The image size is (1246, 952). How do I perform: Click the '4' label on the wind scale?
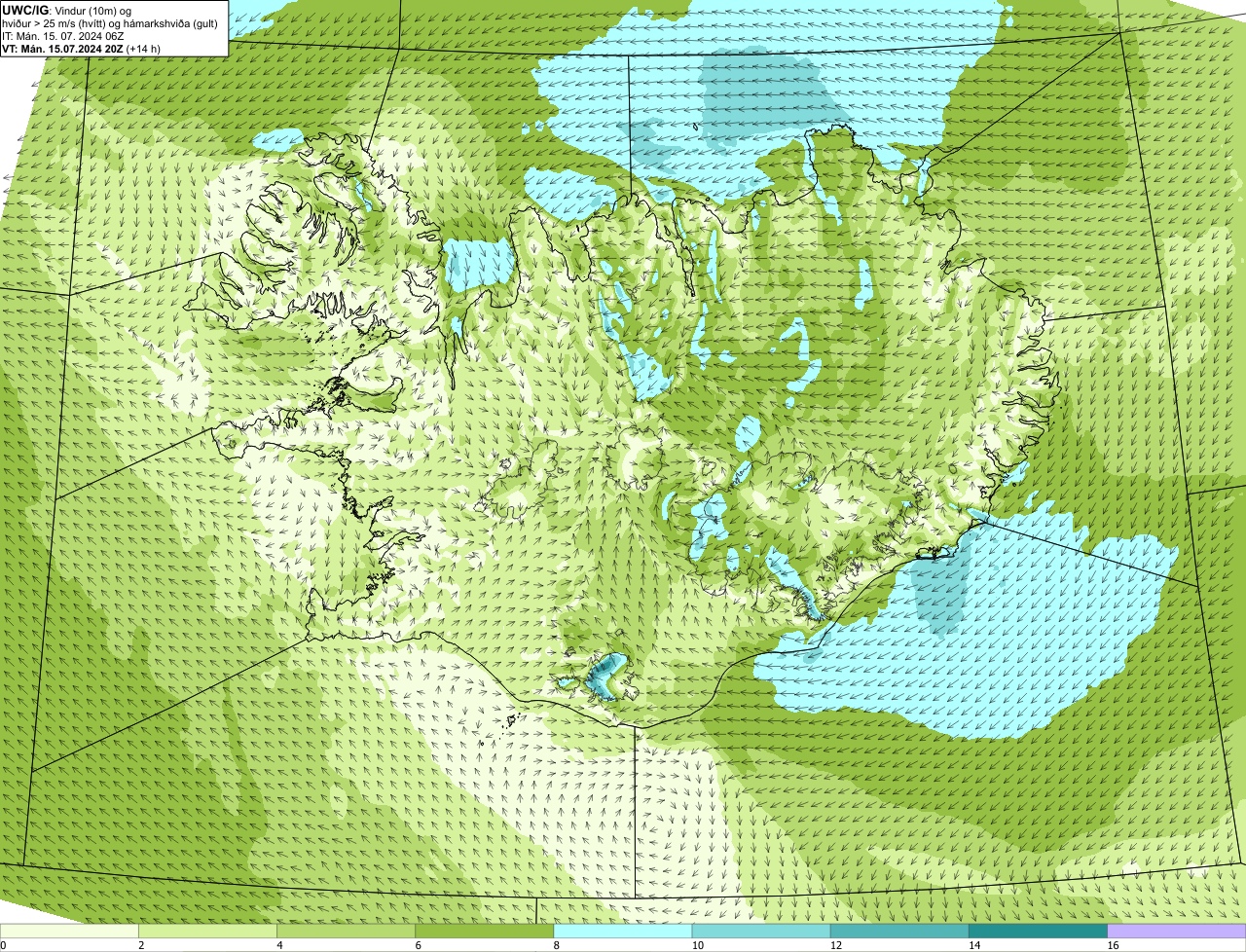click(x=279, y=945)
